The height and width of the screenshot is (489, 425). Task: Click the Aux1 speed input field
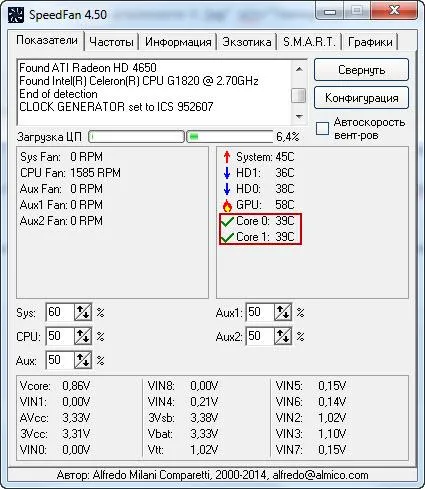pos(260,312)
